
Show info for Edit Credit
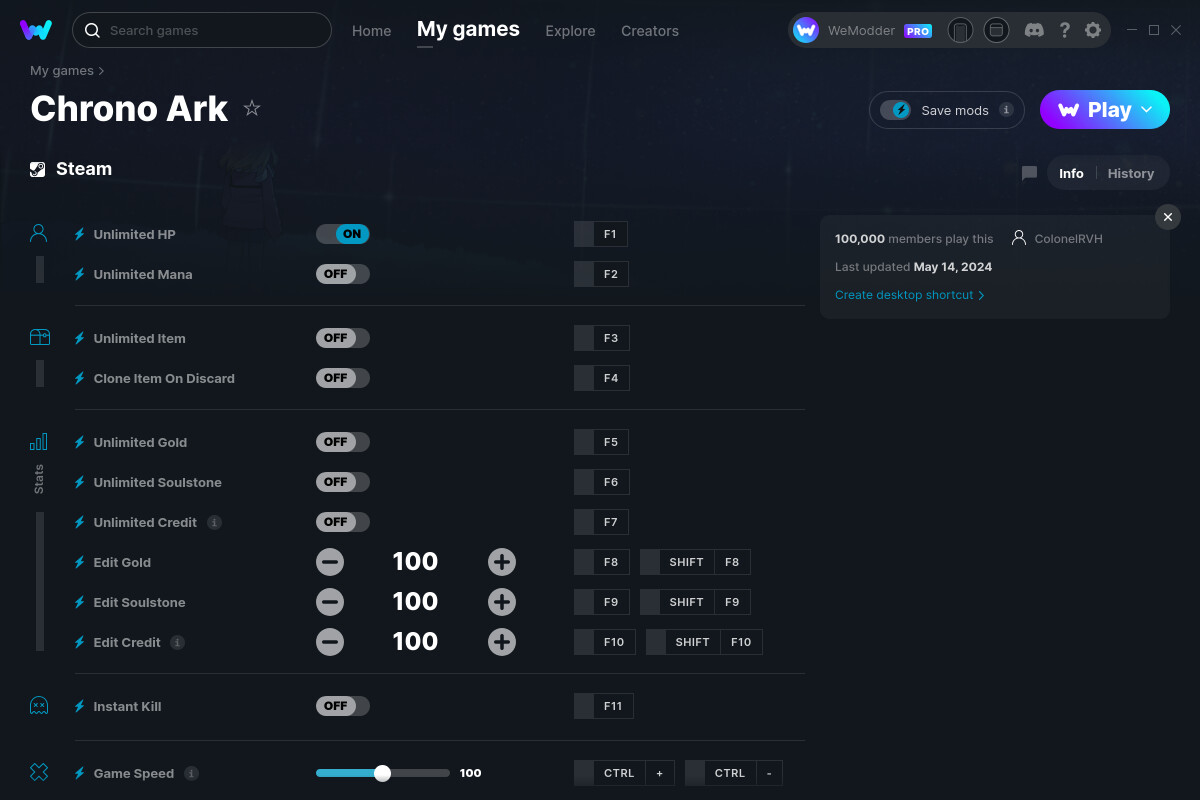177,642
